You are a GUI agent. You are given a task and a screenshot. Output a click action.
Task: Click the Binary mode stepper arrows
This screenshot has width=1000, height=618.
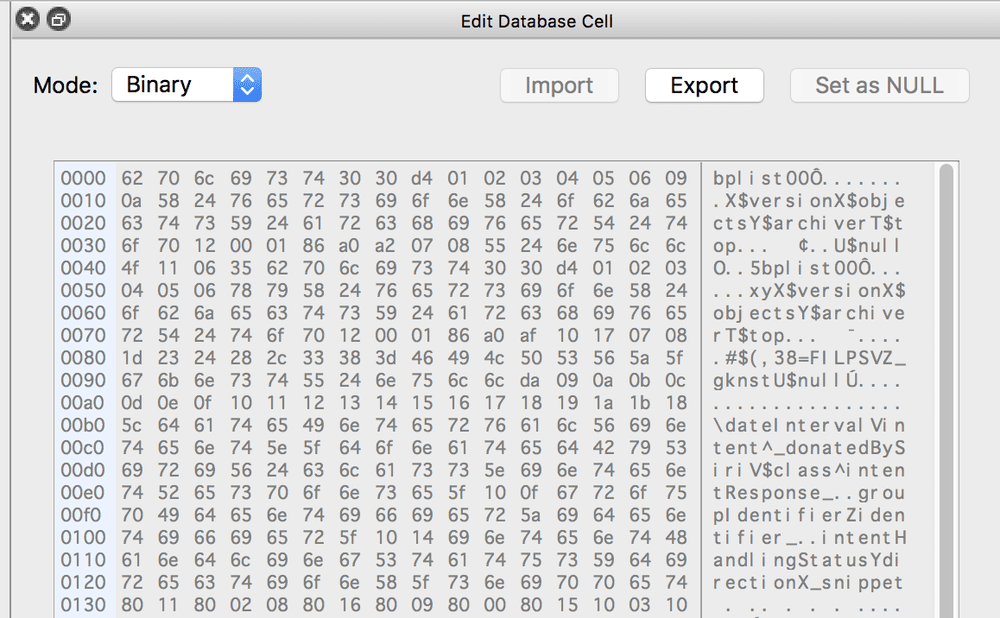(246, 85)
